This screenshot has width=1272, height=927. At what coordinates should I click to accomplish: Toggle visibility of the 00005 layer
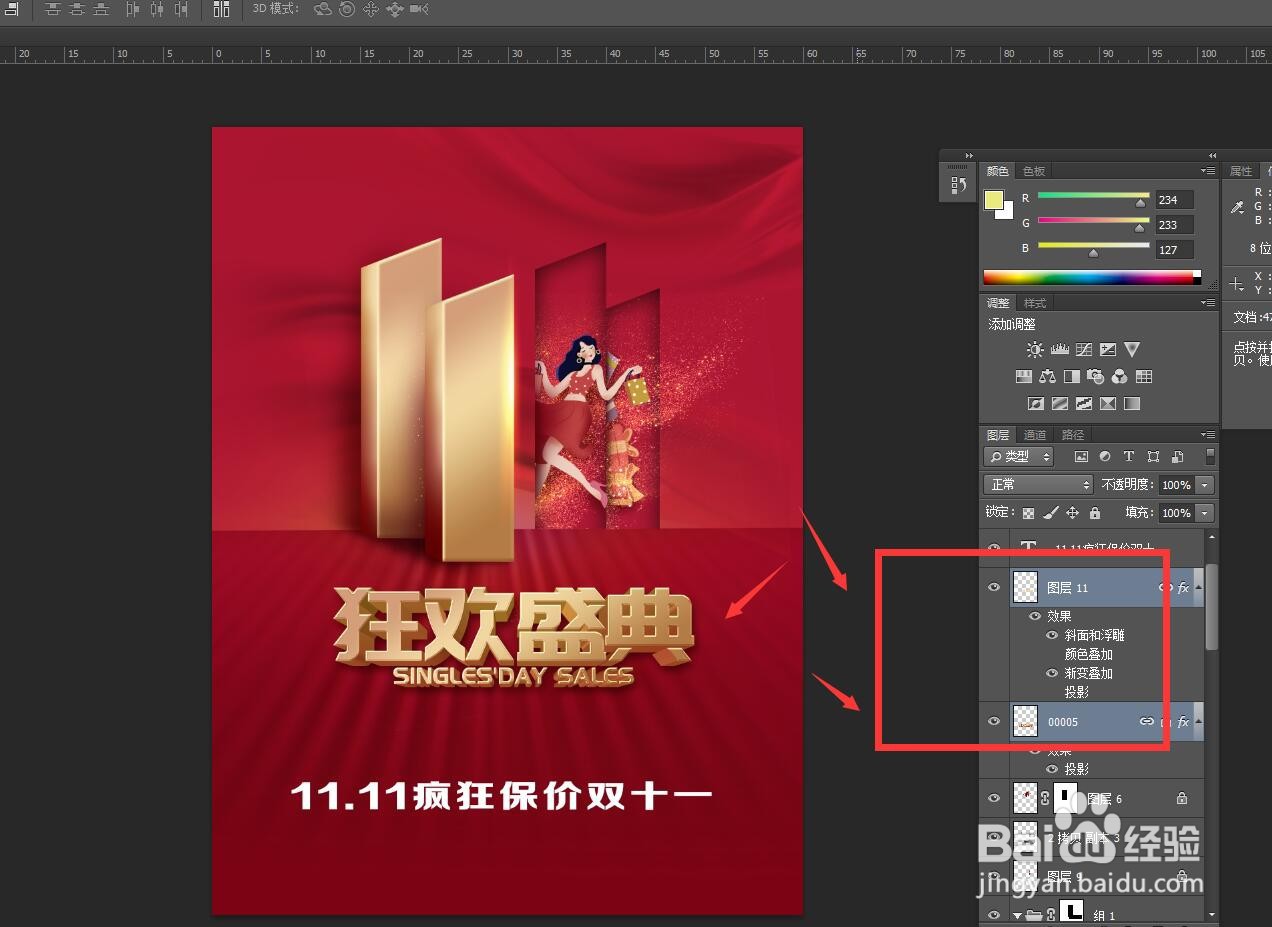coord(994,721)
